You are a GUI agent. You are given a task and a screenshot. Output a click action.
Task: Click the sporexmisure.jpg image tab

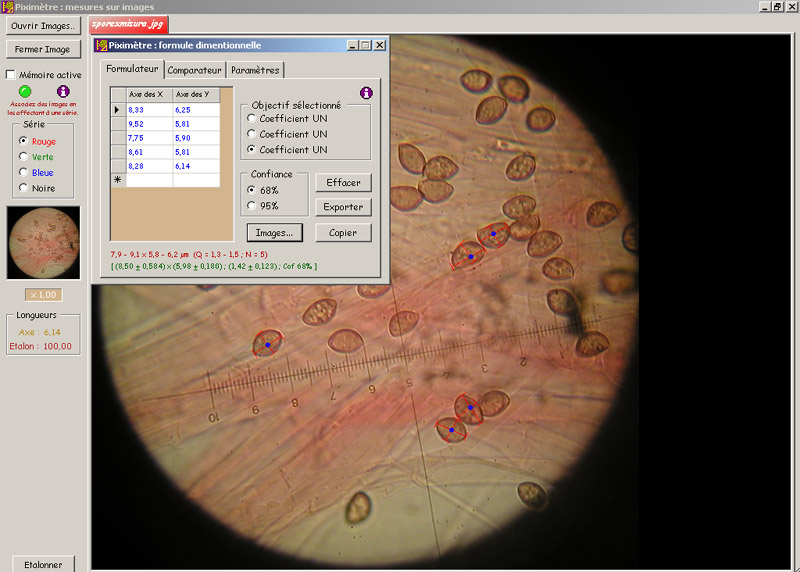(x=127, y=24)
